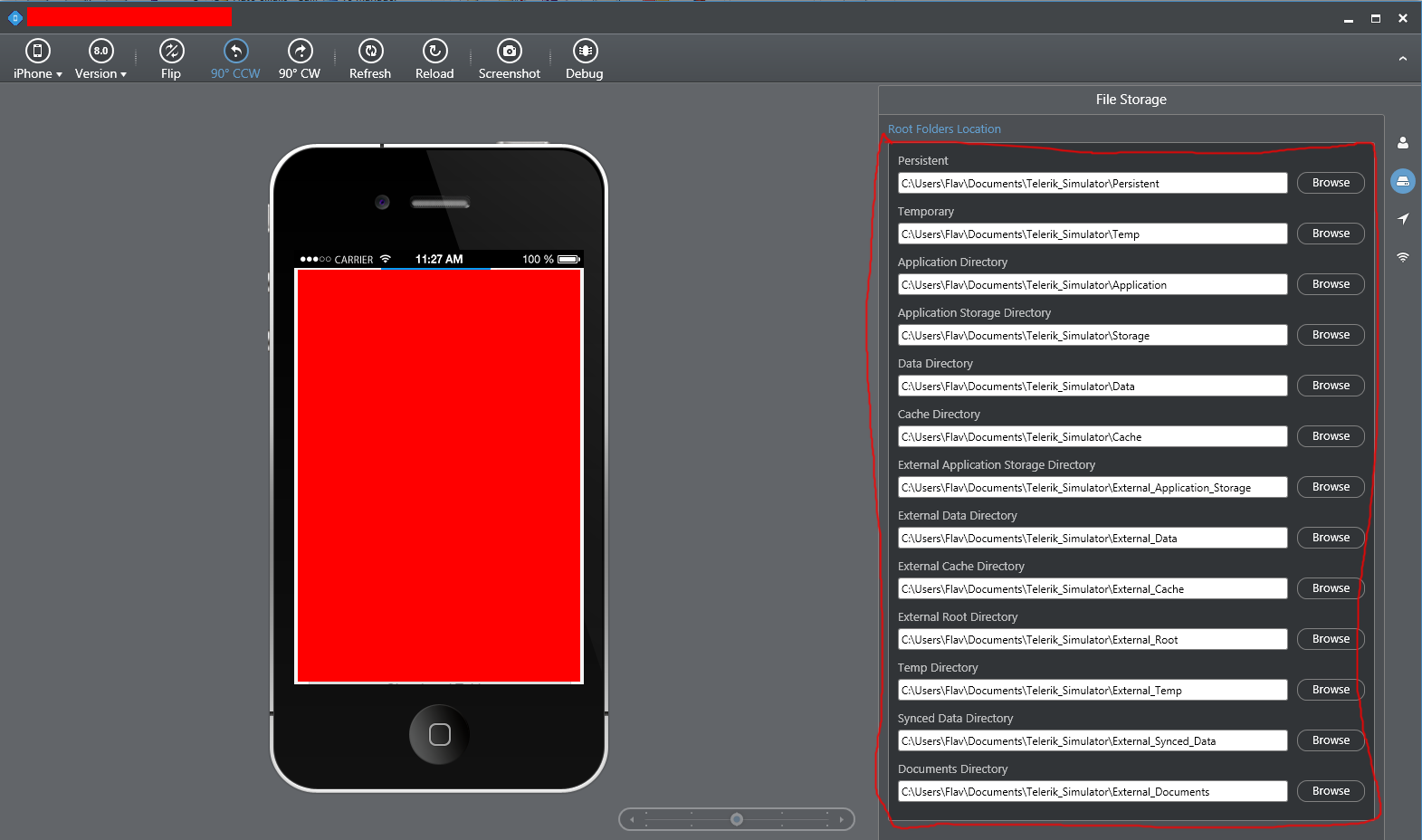The image size is (1422, 840).
Task: Browse for the Application Directory
Action: pos(1331,284)
